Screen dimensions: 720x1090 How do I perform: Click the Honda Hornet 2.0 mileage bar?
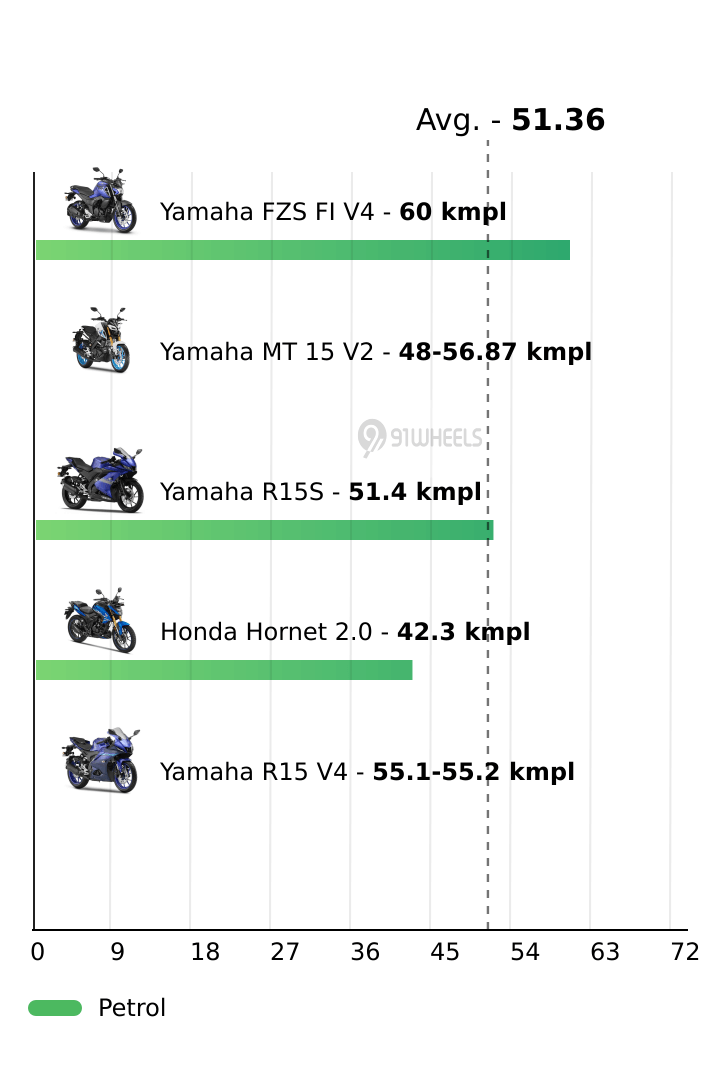click(224, 670)
